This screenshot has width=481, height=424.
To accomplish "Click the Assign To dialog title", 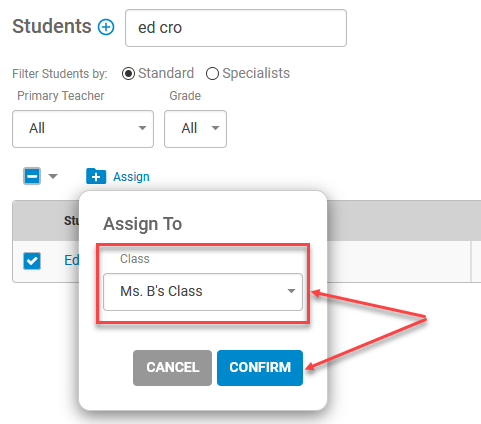I will tap(143, 224).
